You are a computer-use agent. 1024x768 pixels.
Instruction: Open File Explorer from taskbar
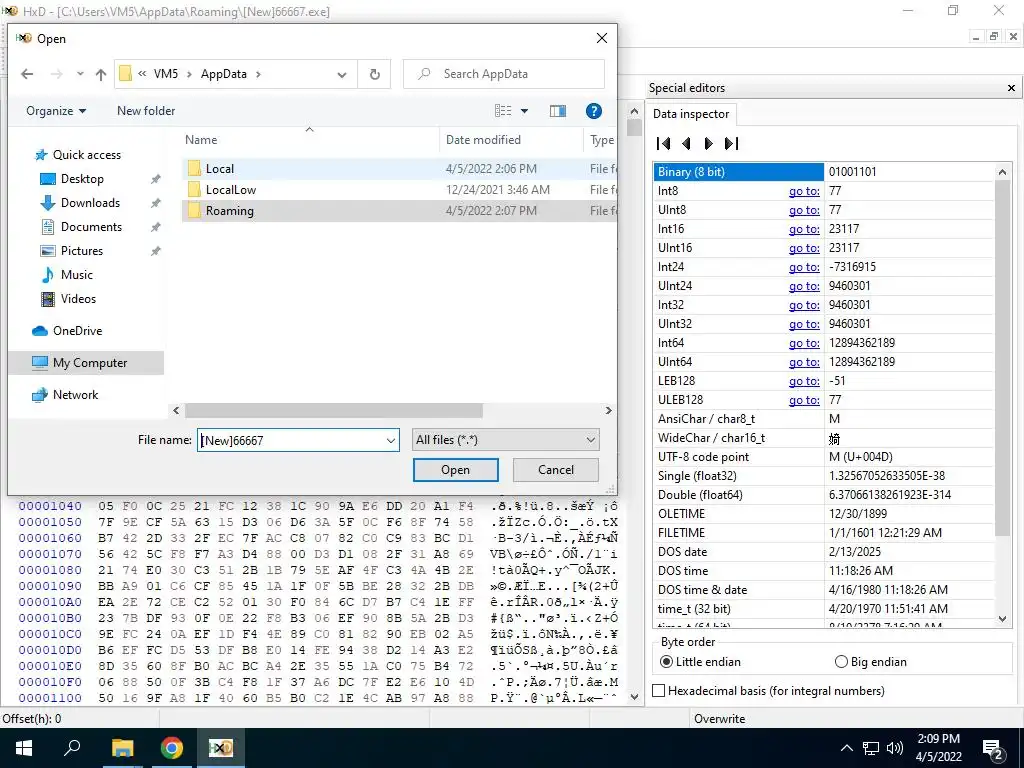[122, 748]
